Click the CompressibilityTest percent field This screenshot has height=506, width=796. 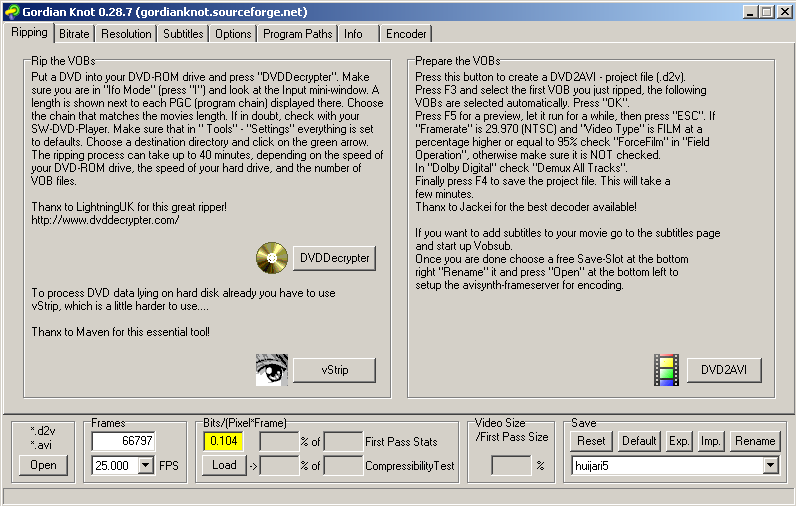[x=279, y=465]
